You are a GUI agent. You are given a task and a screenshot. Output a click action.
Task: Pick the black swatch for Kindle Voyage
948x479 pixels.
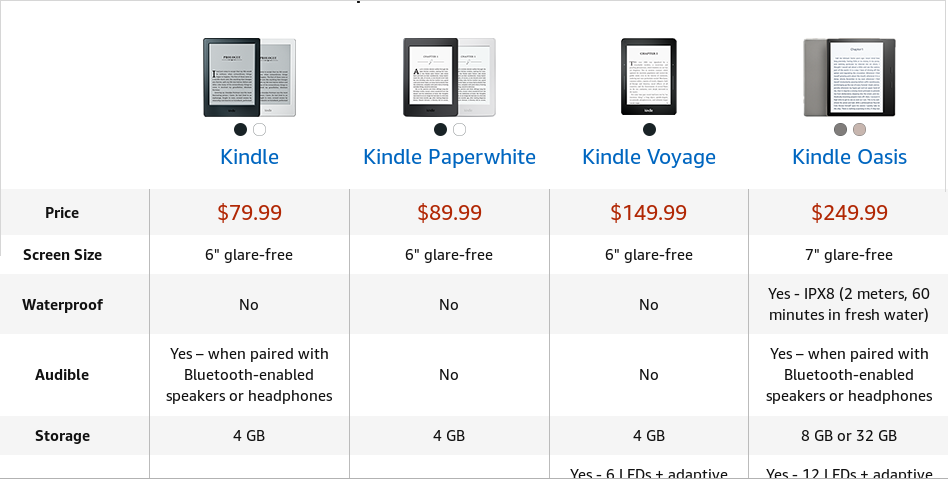point(649,129)
